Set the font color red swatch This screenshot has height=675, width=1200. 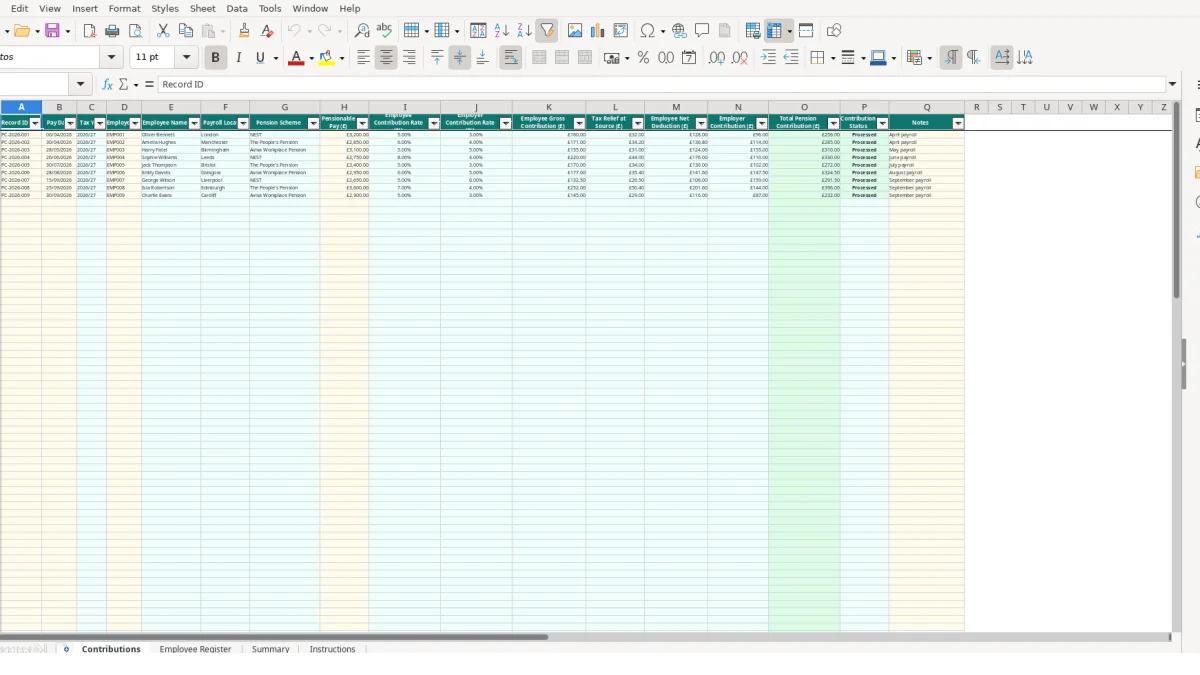pyautogui.click(x=295, y=58)
